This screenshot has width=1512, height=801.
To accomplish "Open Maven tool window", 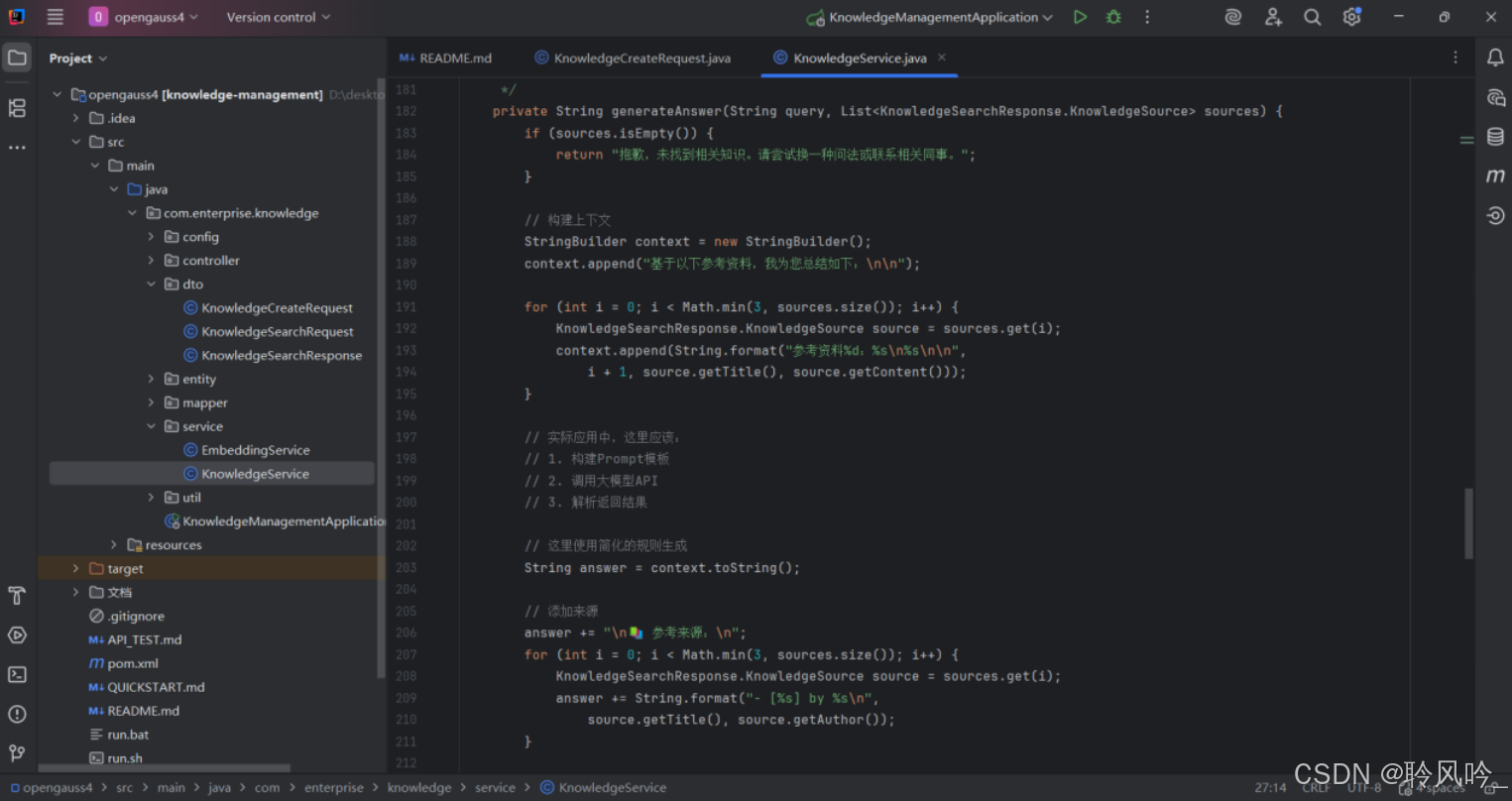I will (1495, 175).
